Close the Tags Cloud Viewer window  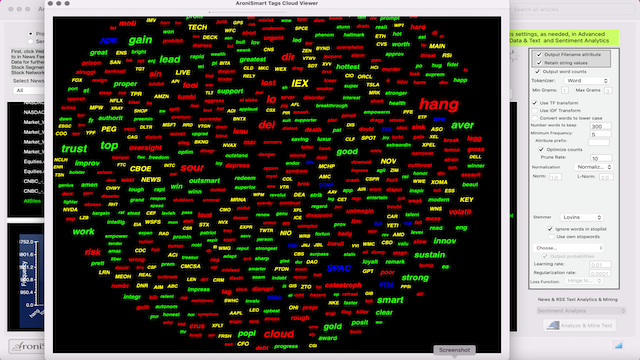coord(50,3)
